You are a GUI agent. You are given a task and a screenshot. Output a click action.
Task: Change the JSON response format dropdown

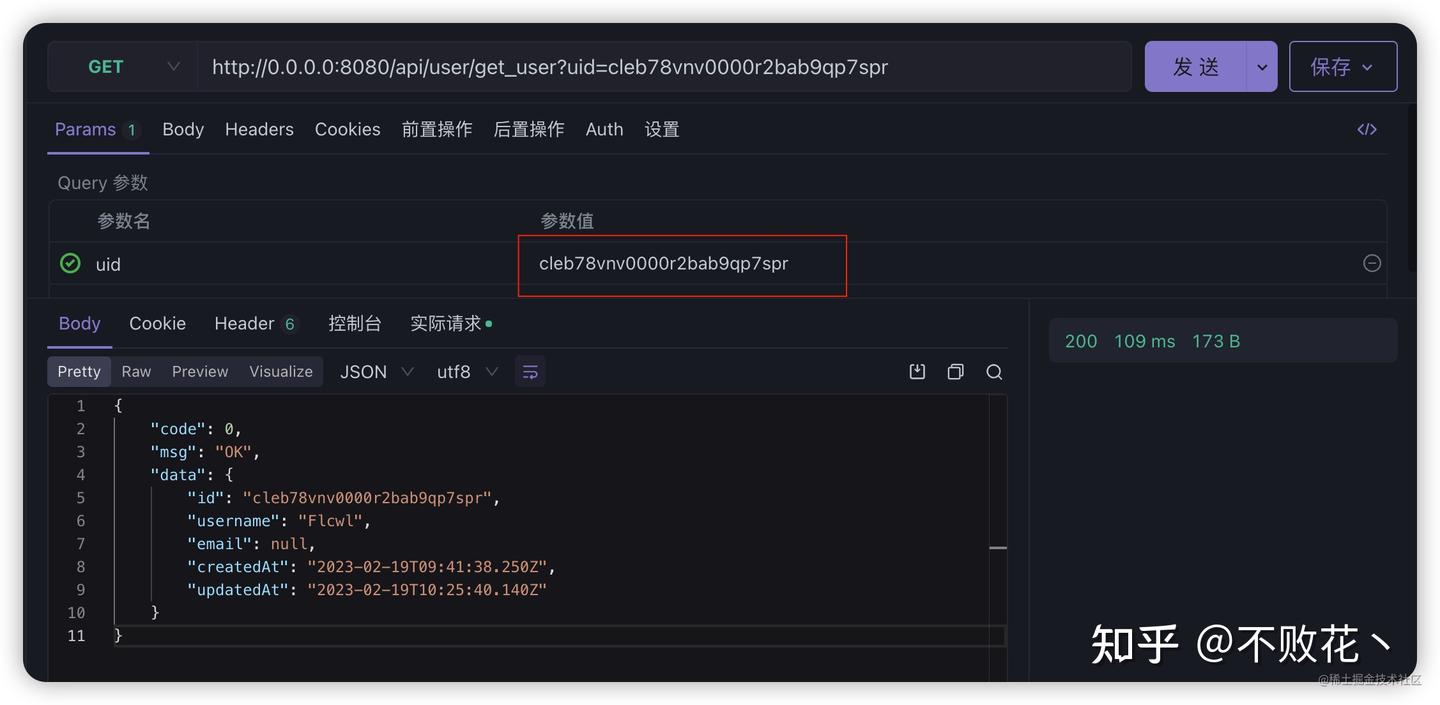coord(376,372)
